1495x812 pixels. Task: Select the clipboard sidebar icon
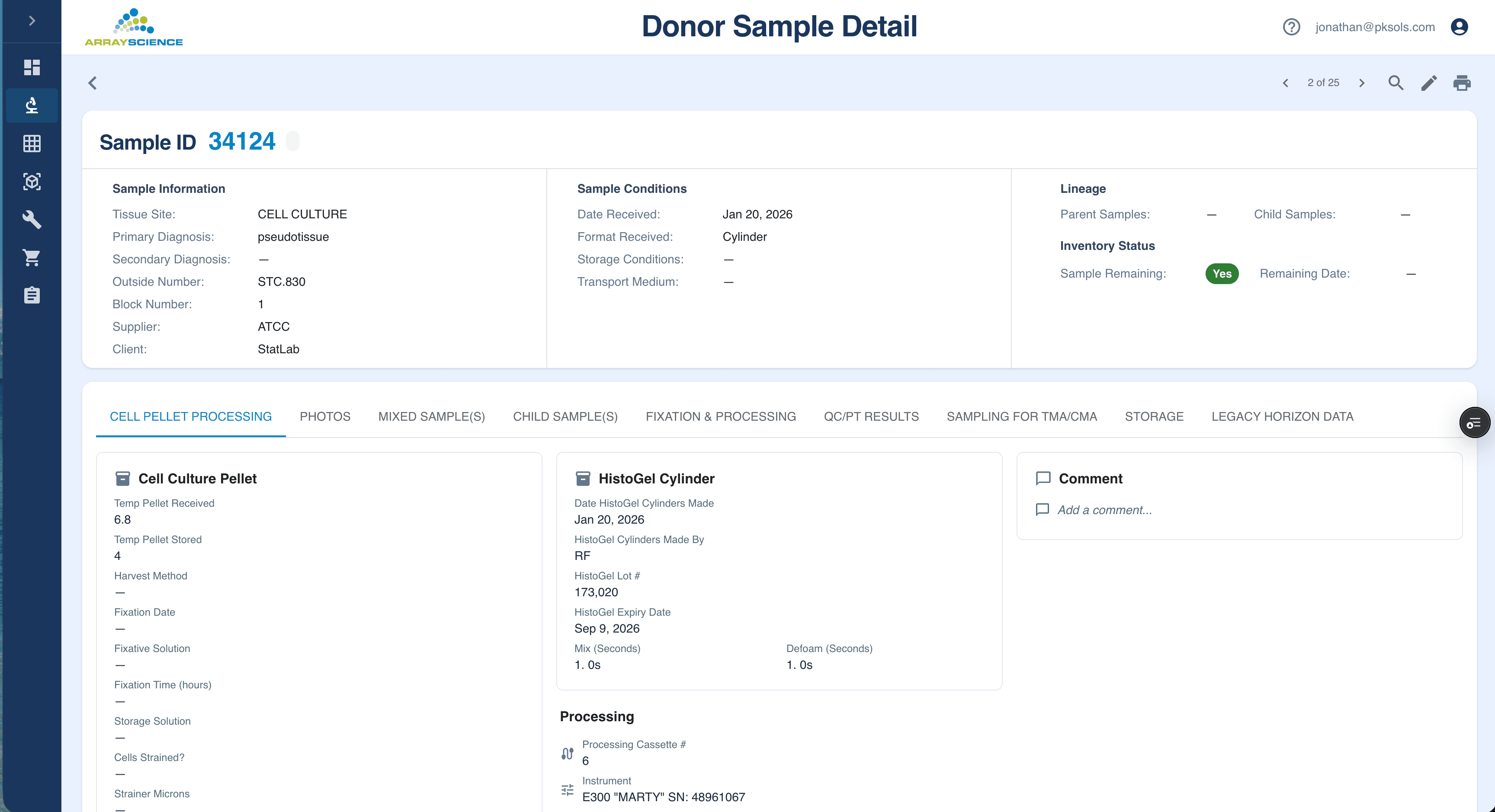(x=32, y=295)
